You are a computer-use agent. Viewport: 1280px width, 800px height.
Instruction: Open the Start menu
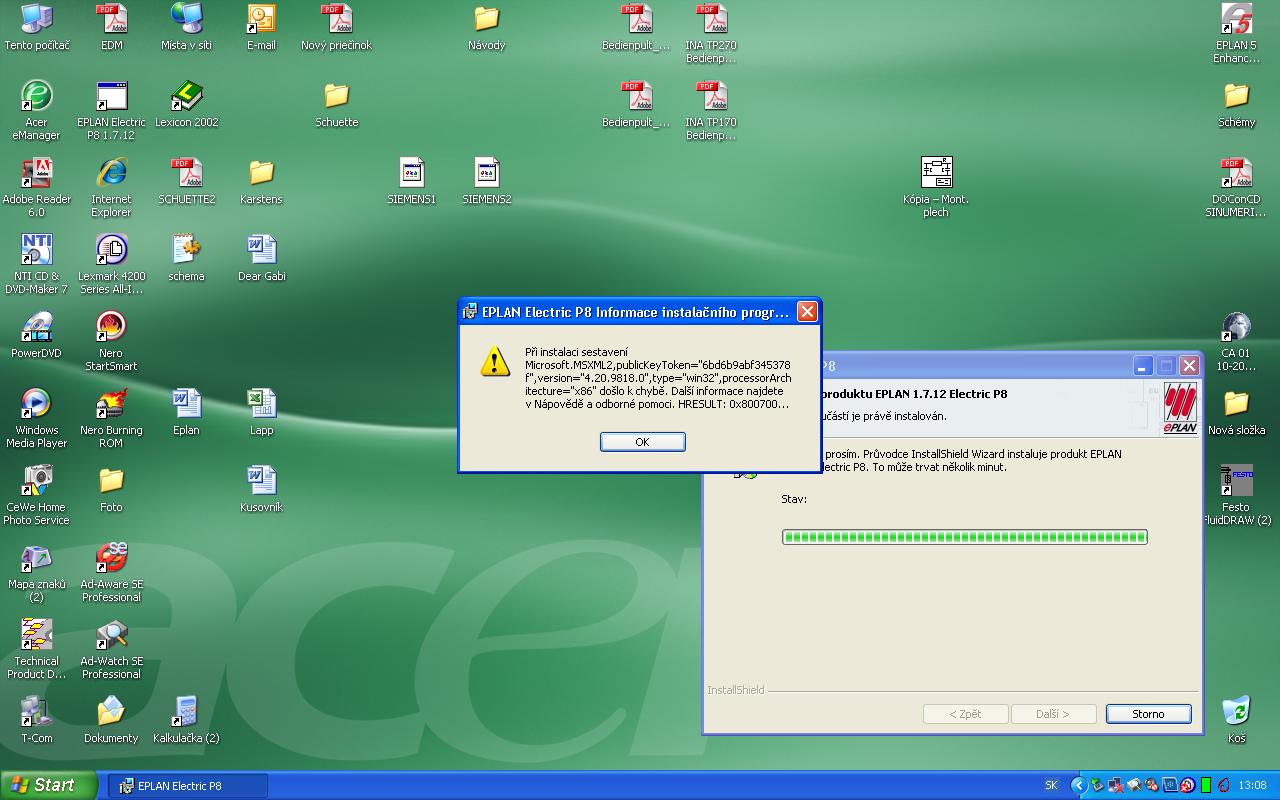coord(48,785)
